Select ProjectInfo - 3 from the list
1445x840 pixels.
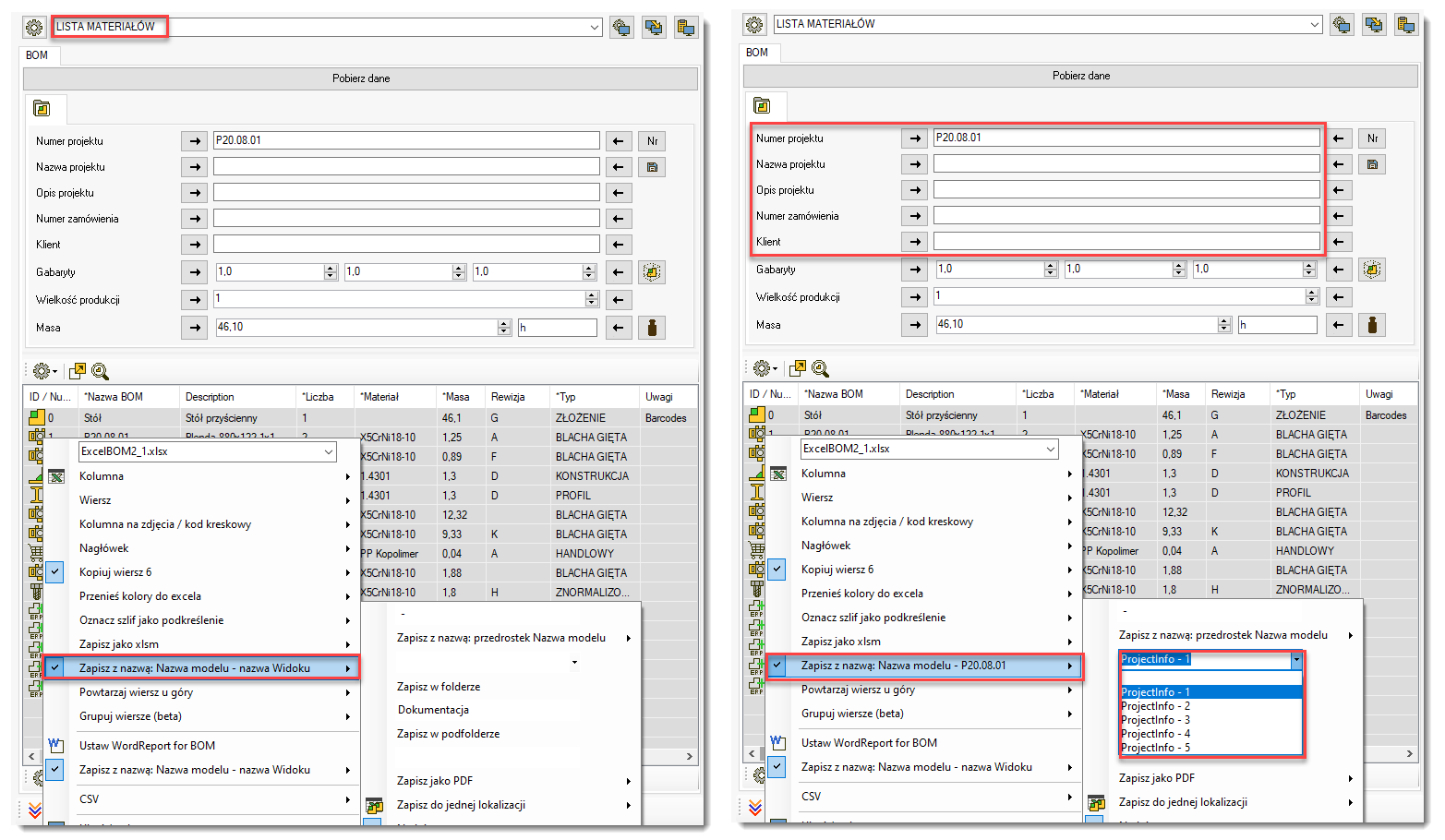click(x=1155, y=720)
